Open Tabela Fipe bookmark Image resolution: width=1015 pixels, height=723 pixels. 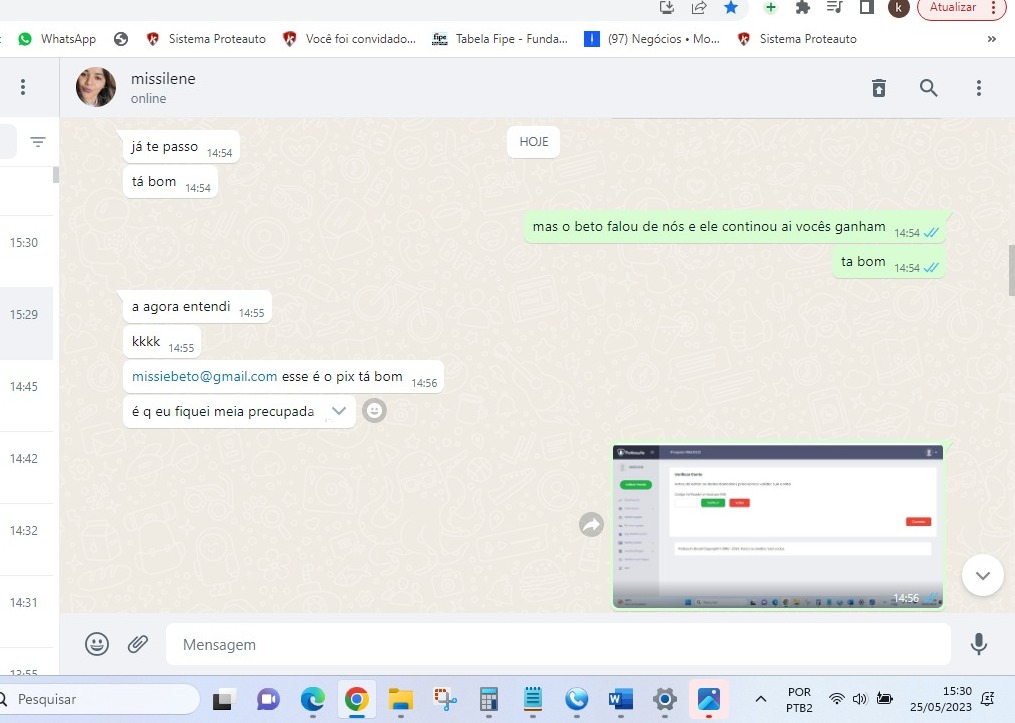(500, 39)
